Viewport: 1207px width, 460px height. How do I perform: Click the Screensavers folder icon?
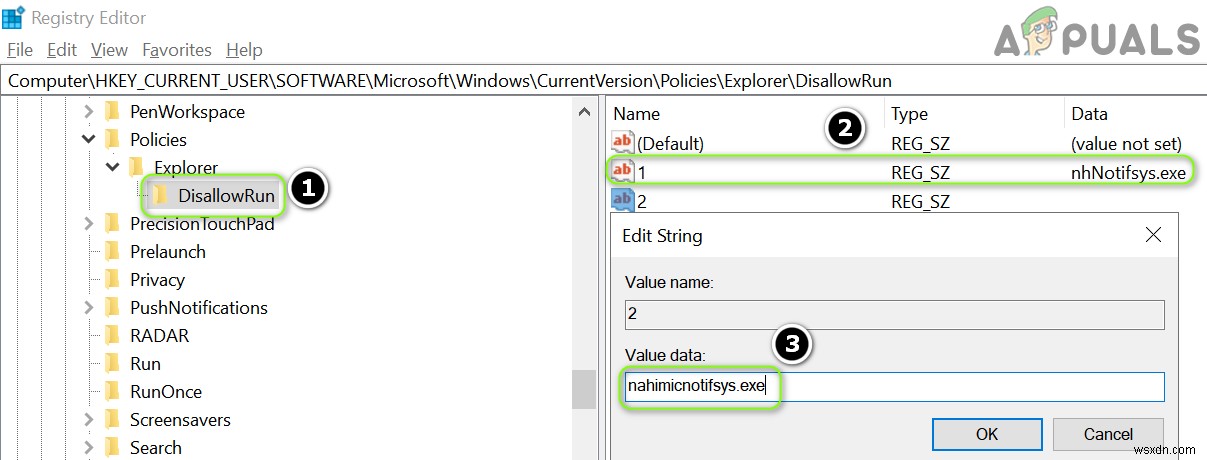point(112,419)
